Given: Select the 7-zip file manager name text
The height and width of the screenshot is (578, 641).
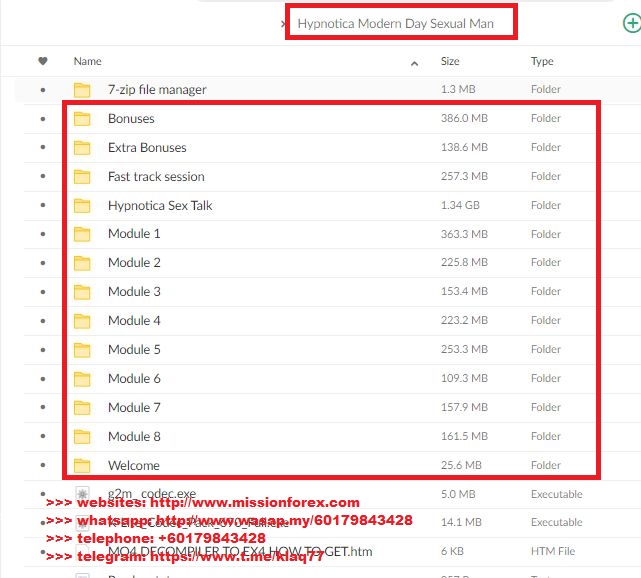Looking at the screenshot, I should (157, 90).
